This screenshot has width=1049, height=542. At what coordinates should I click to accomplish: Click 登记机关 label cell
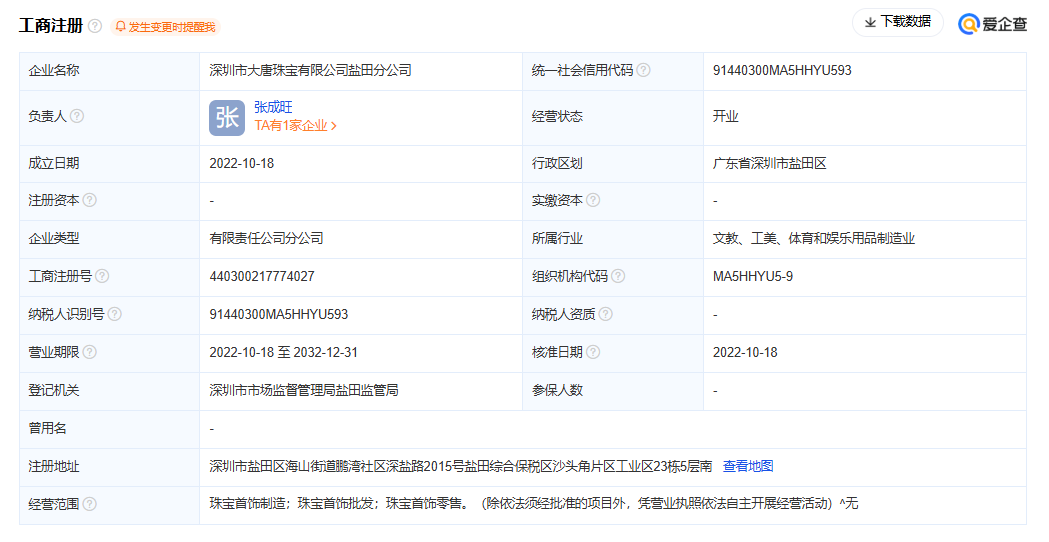[x=110, y=391]
